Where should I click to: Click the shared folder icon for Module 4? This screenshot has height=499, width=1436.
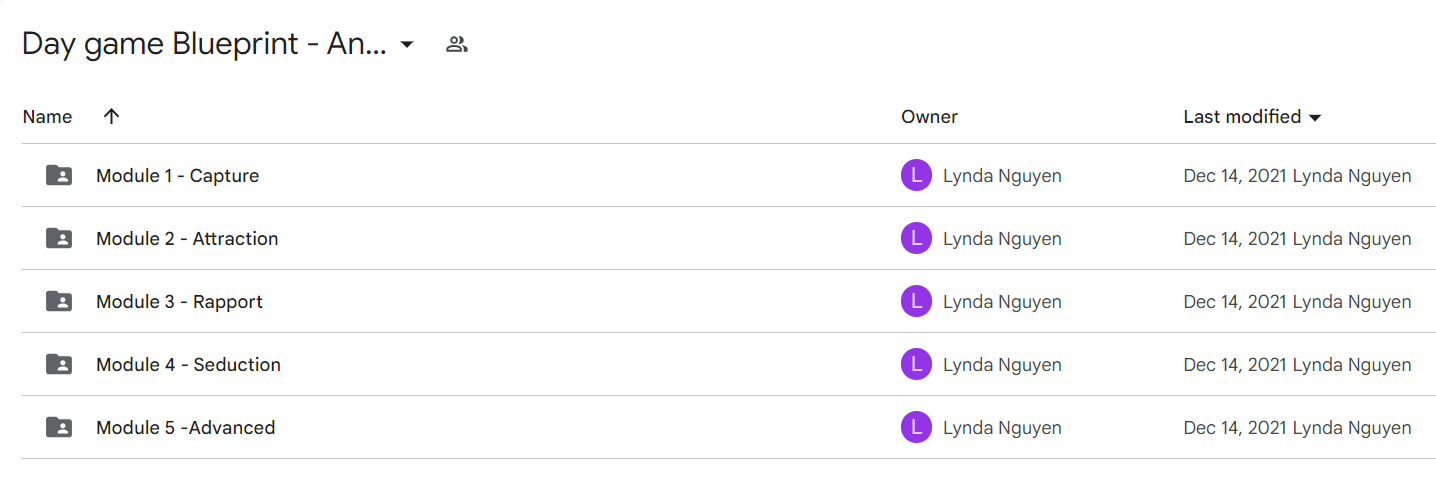point(59,365)
